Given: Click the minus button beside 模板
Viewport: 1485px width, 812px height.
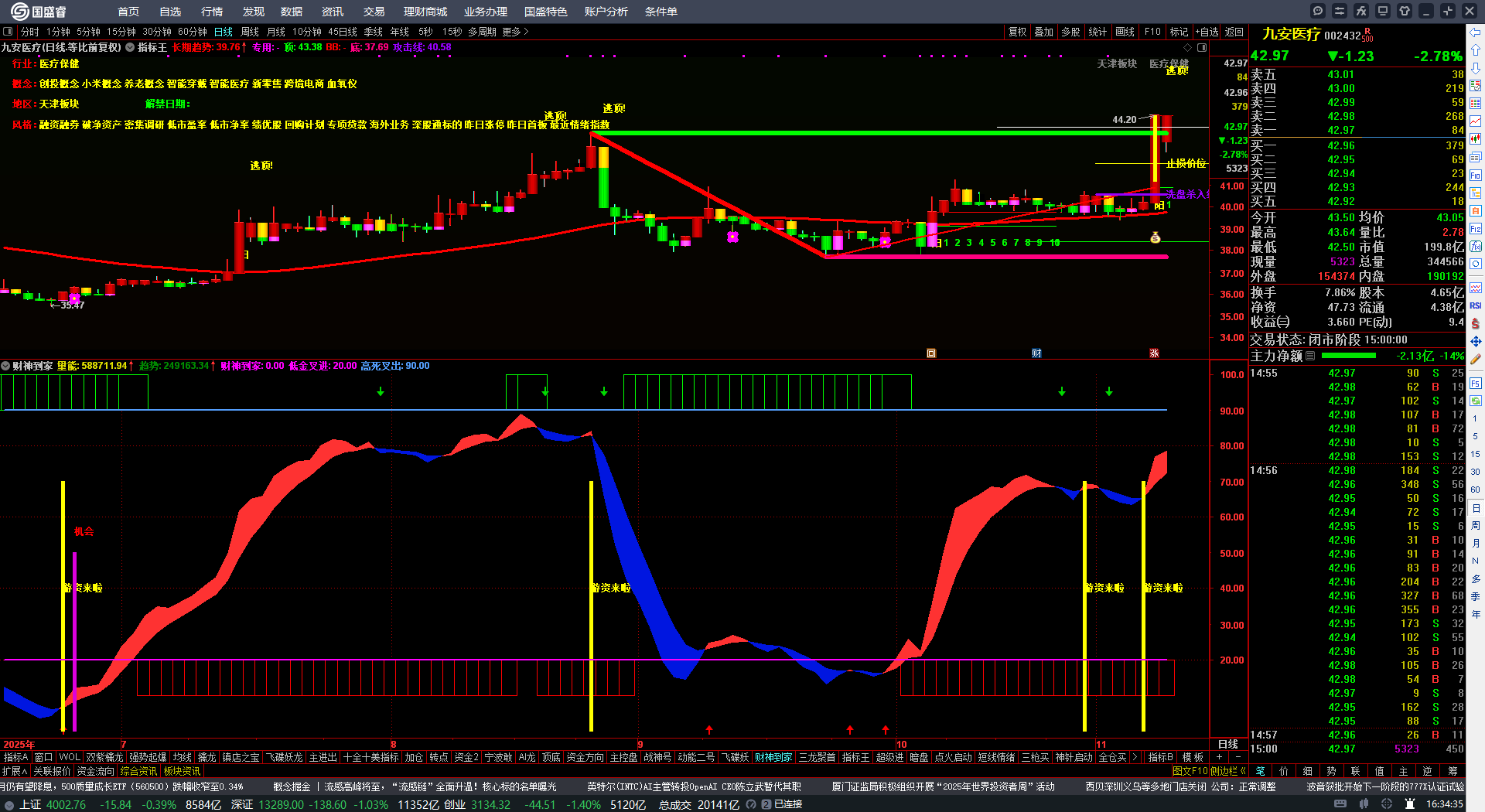Looking at the screenshot, I should coord(1238,757).
